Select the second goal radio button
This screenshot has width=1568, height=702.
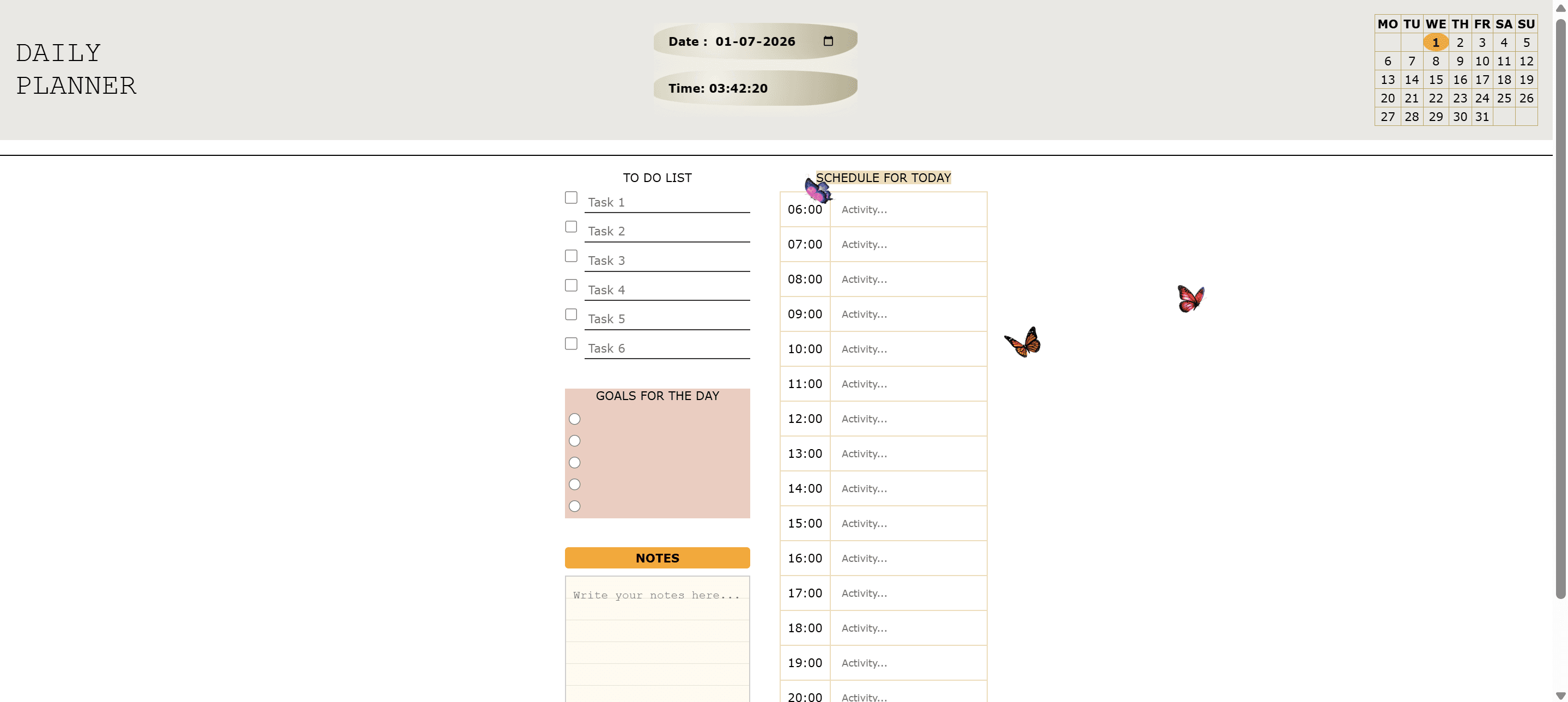(575, 441)
